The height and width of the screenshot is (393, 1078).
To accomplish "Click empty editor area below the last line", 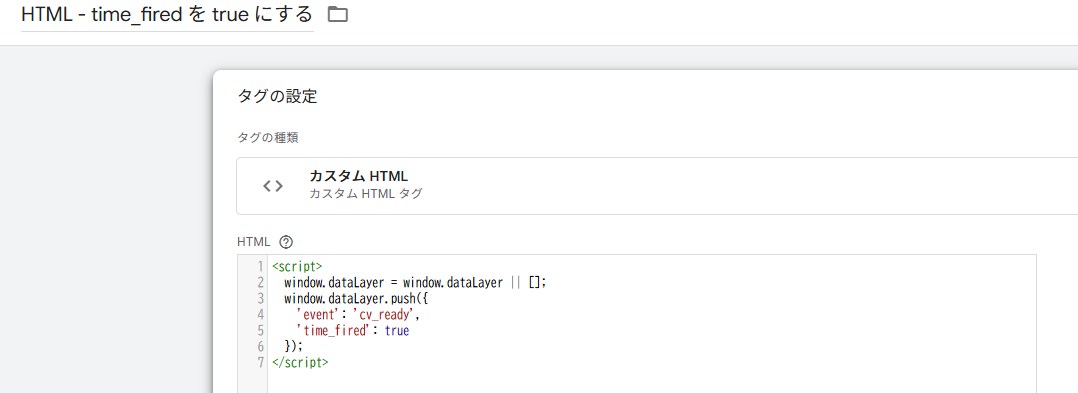I will 650,382.
